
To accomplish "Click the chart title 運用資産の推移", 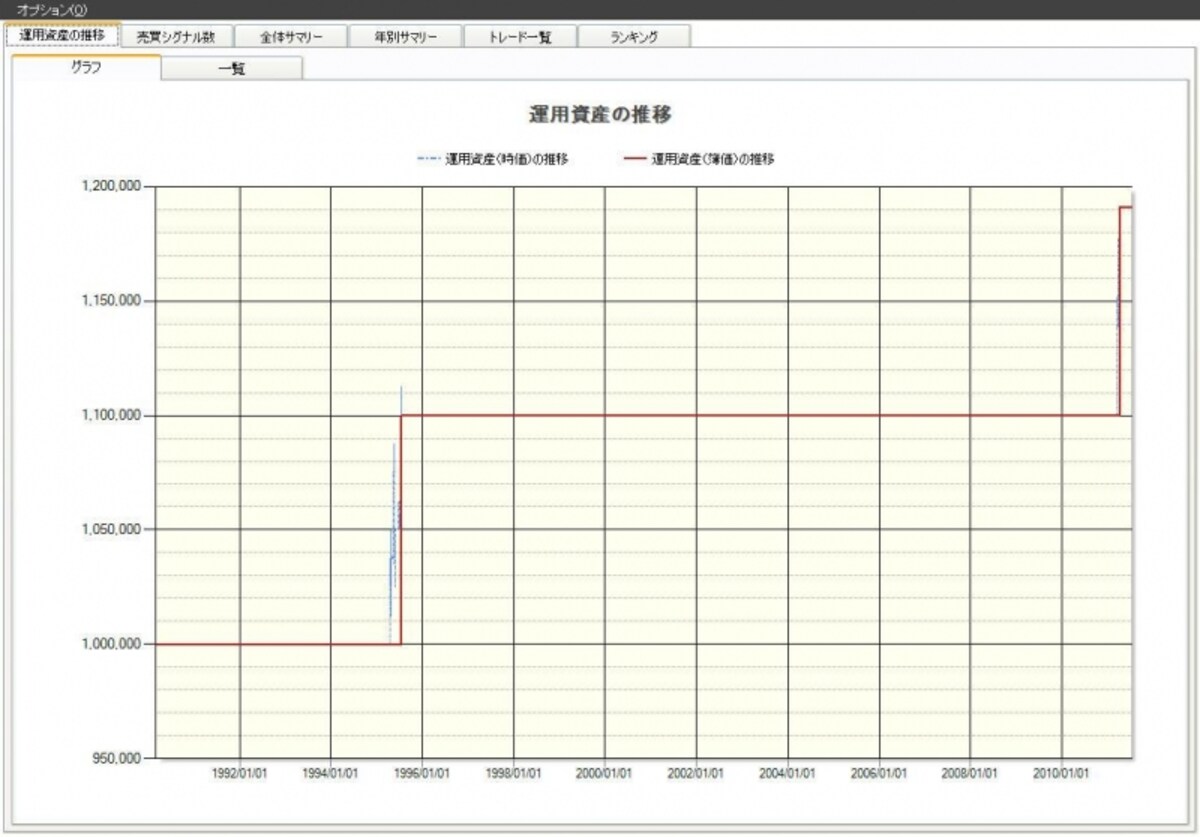I will pos(600,114).
